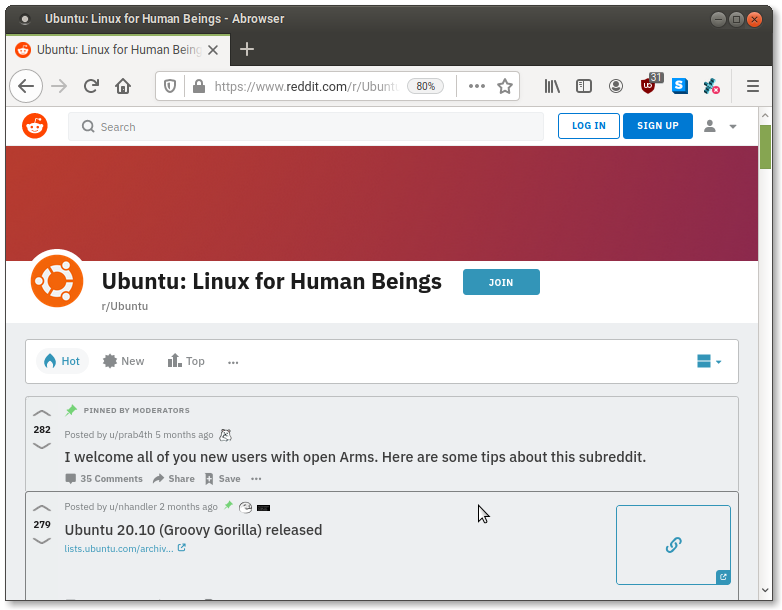Go back with the browser back arrow

[26, 86]
